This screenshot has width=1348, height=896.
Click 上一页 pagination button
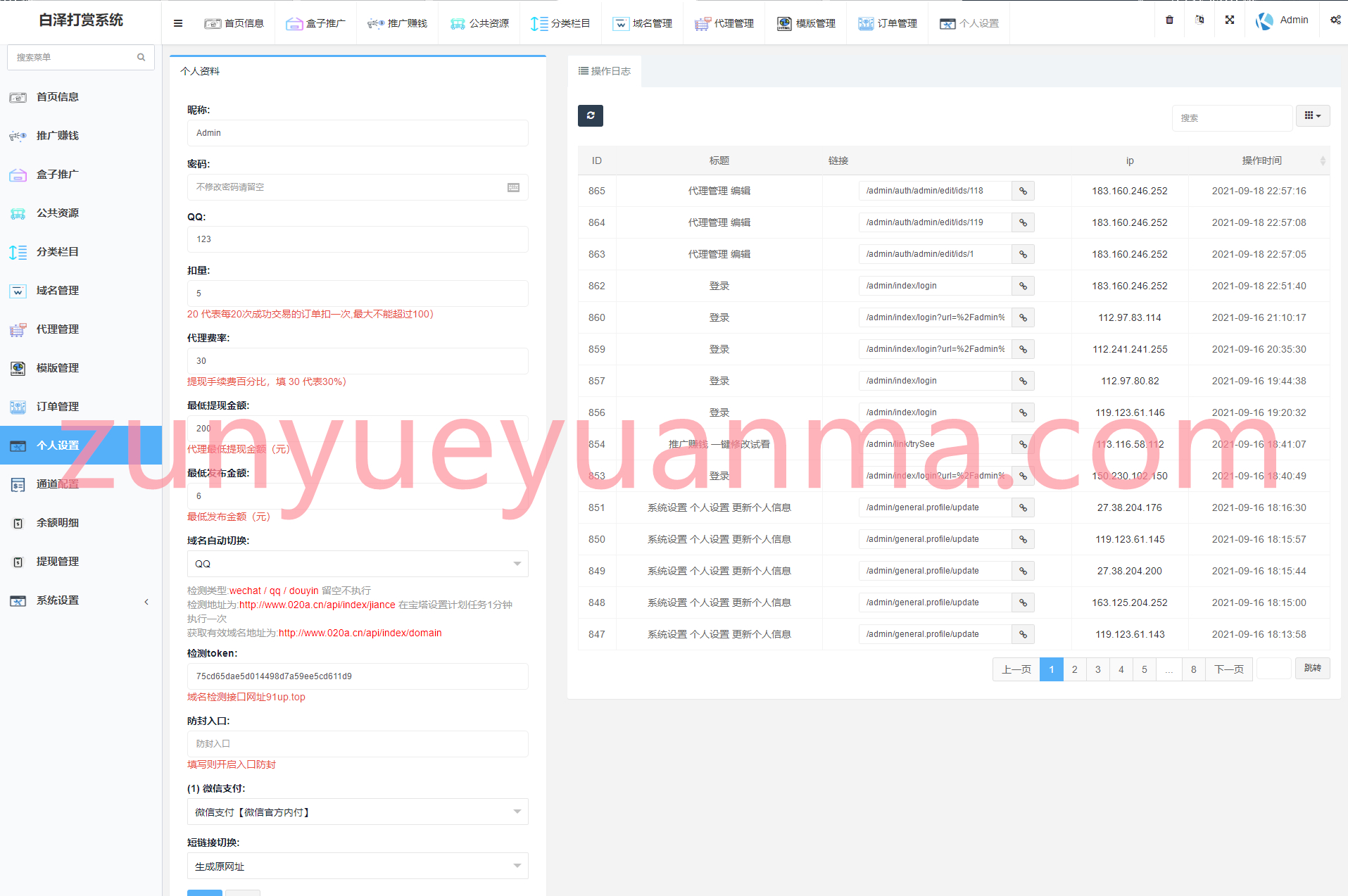[x=1016, y=669]
